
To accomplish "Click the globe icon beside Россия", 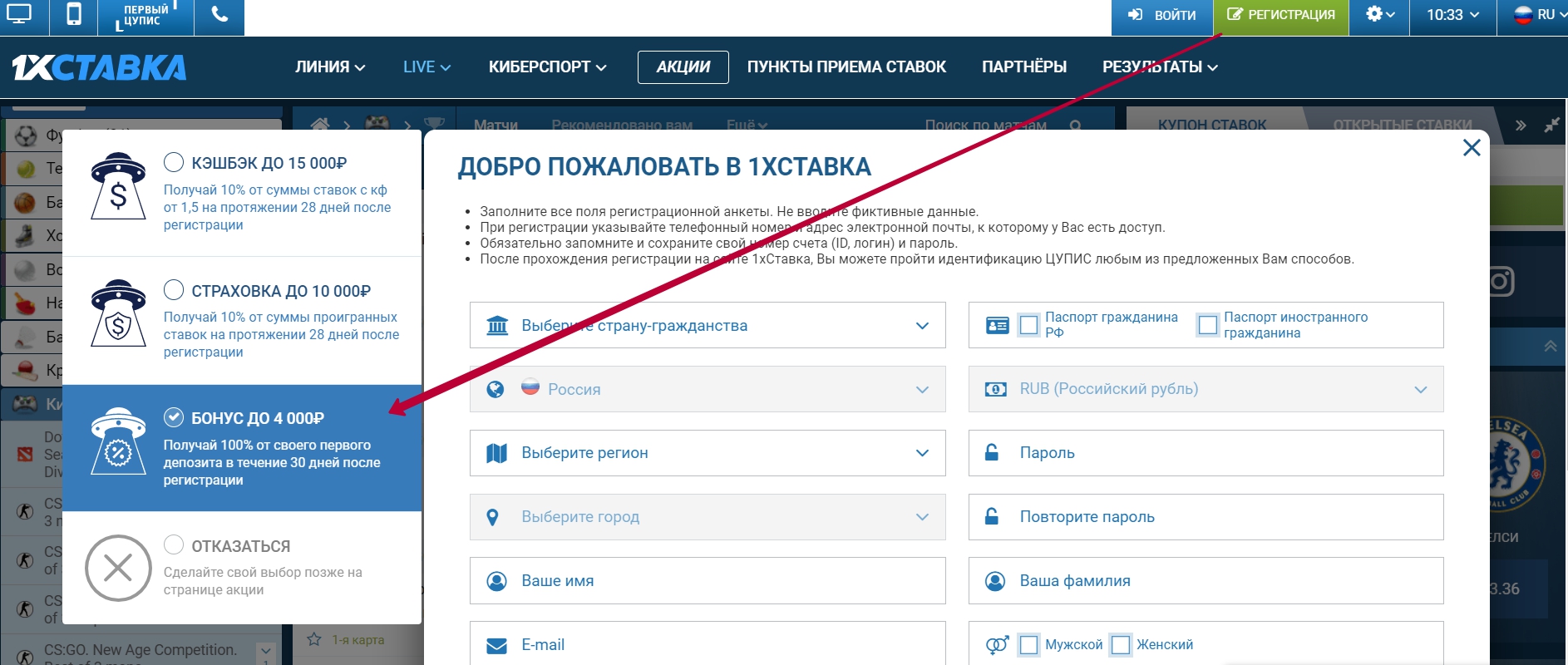I will pyautogui.click(x=496, y=389).
